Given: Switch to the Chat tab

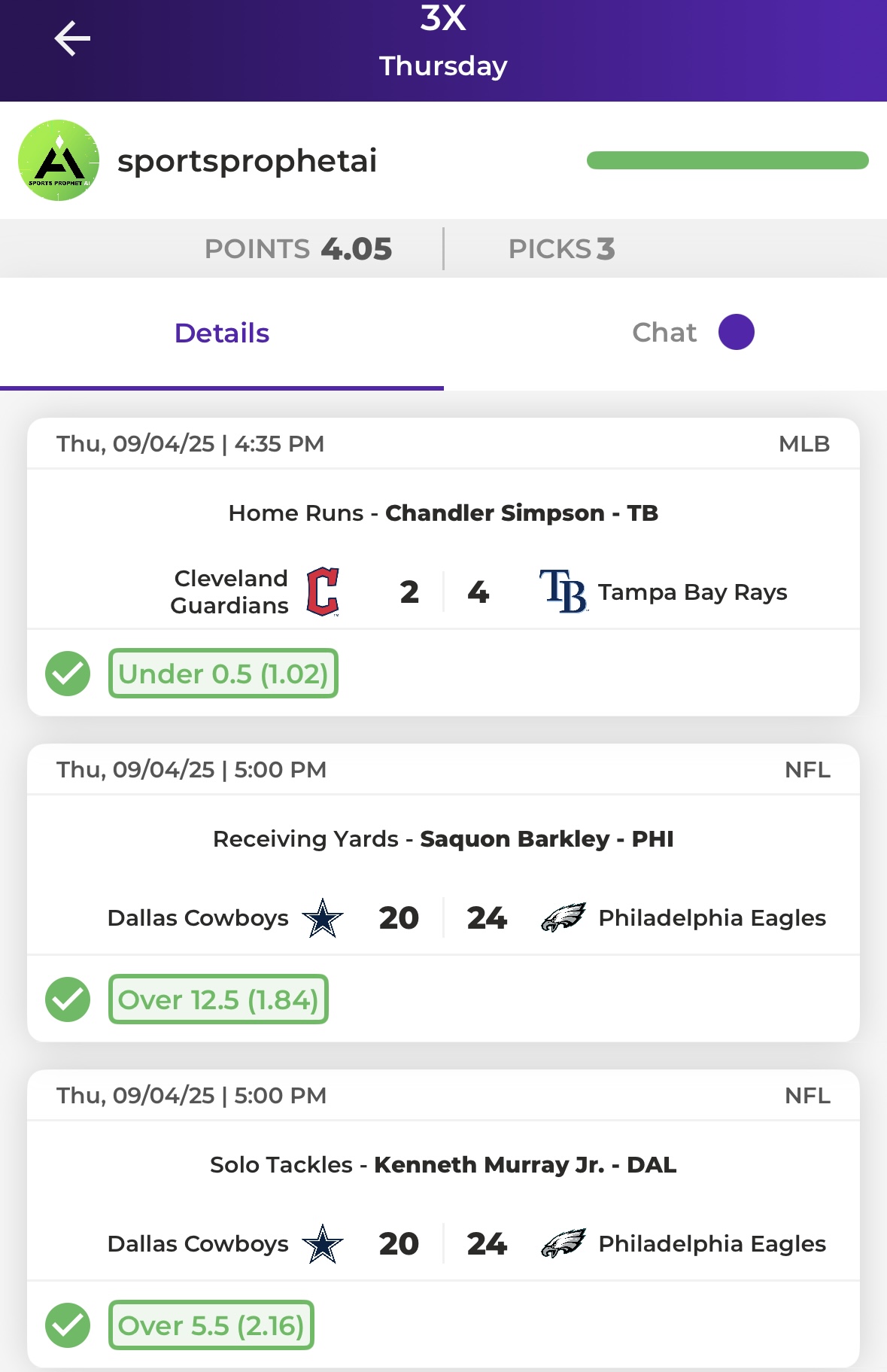Looking at the screenshot, I should pos(665,333).
